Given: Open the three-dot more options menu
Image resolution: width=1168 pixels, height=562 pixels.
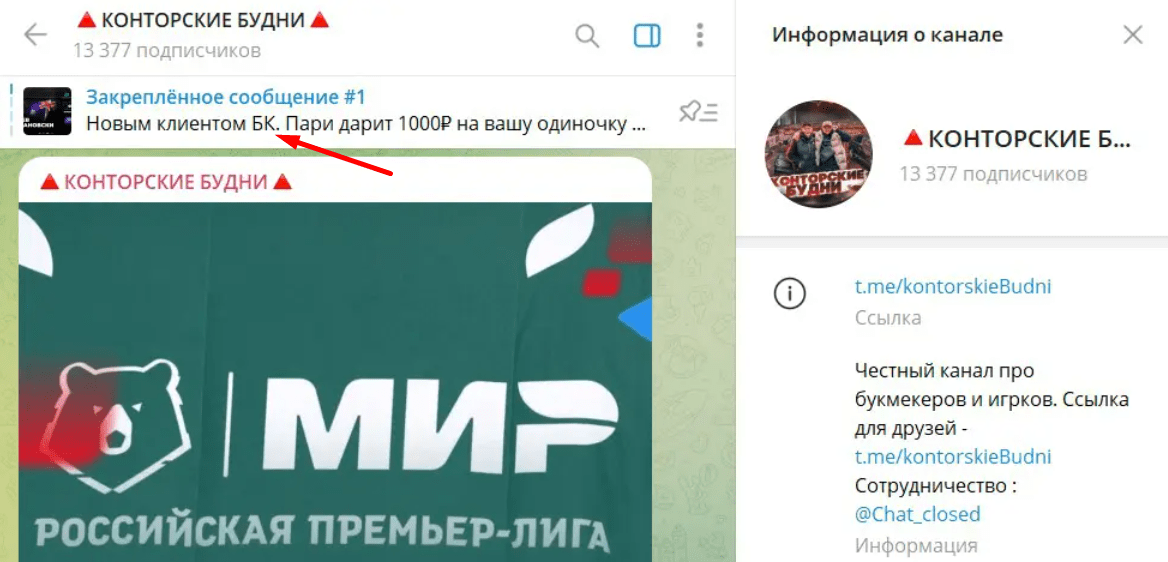Looking at the screenshot, I should click(x=699, y=35).
